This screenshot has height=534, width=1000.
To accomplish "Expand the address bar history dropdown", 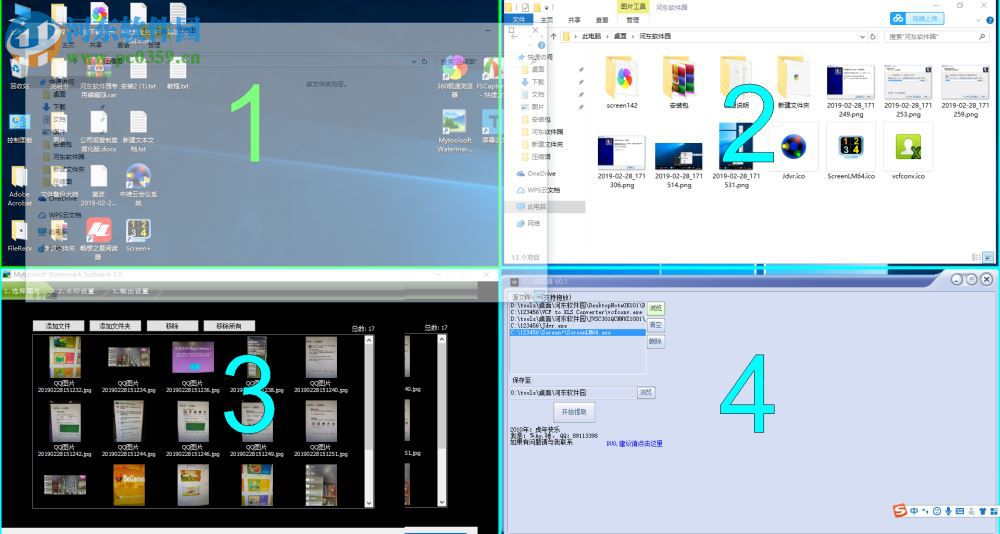I will [x=862, y=36].
